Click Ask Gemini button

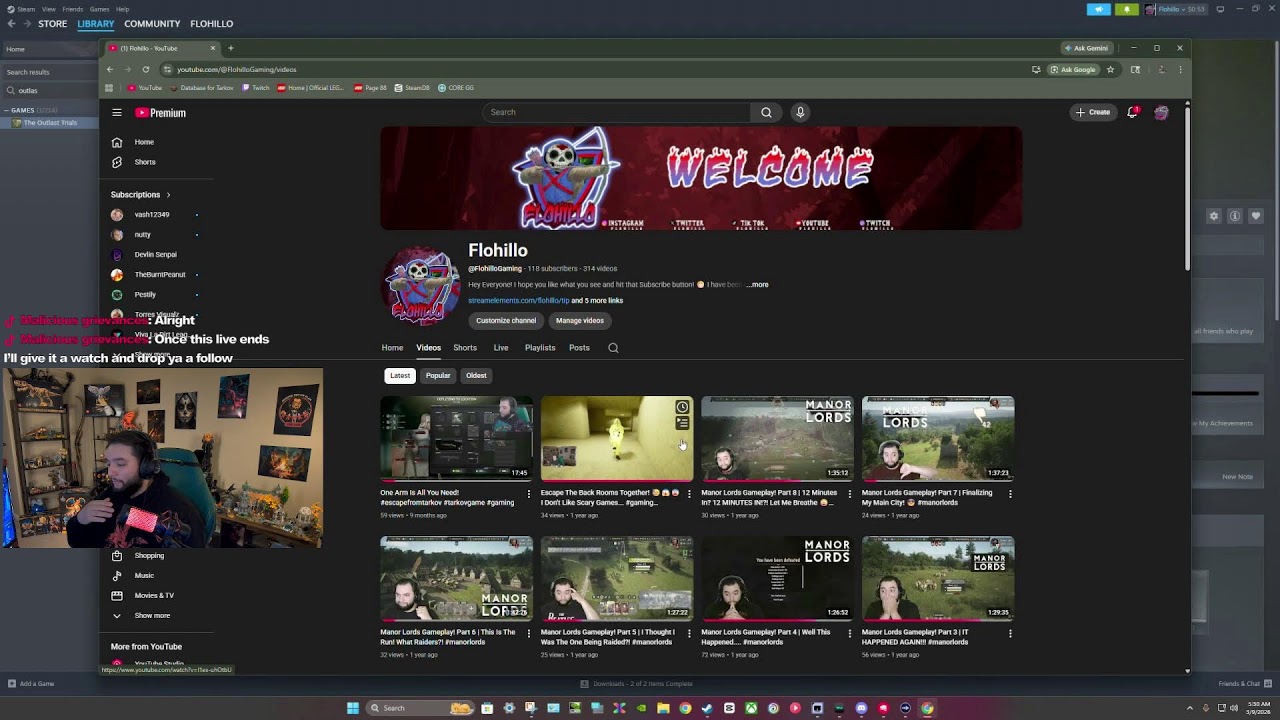point(1086,48)
